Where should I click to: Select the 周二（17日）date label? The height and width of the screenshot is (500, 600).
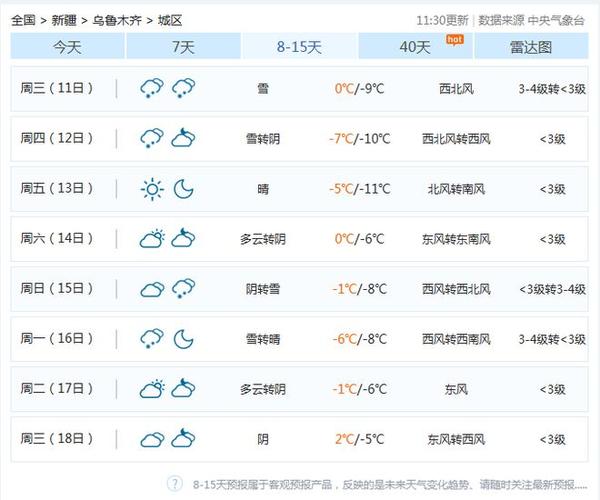(57, 388)
